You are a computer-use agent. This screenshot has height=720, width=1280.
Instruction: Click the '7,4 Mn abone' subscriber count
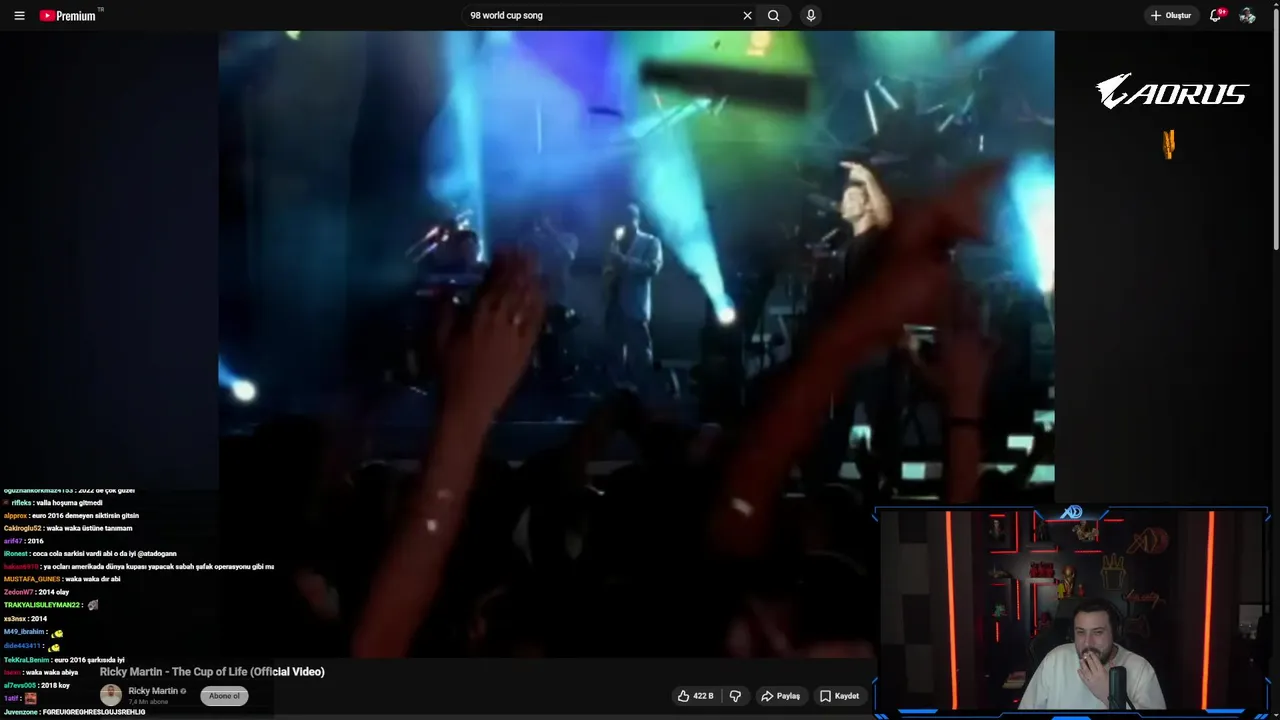click(x=148, y=702)
